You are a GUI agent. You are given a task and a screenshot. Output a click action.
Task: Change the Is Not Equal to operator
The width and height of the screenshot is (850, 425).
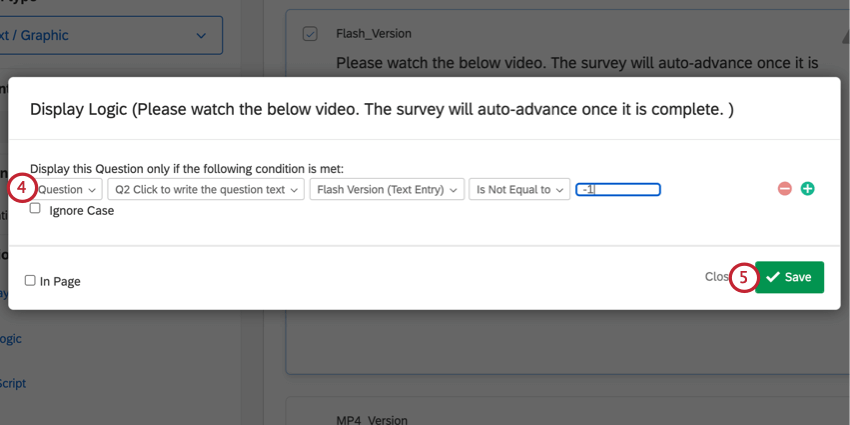(519, 189)
